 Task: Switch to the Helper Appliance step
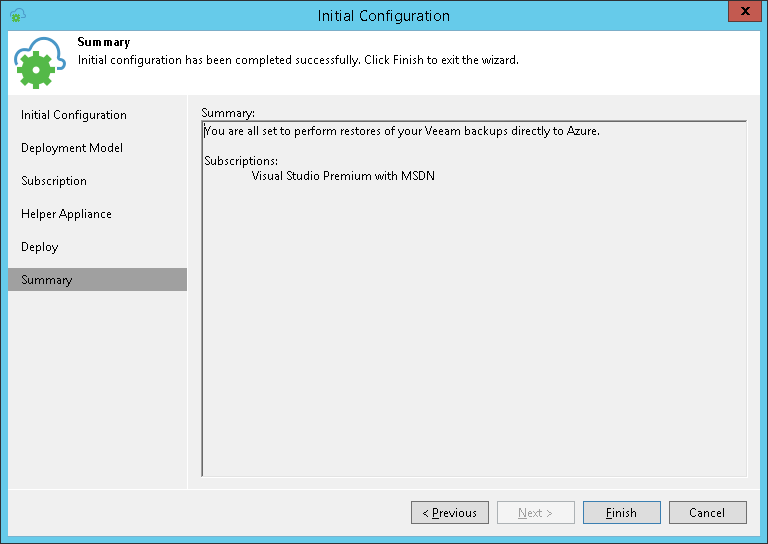[66, 214]
